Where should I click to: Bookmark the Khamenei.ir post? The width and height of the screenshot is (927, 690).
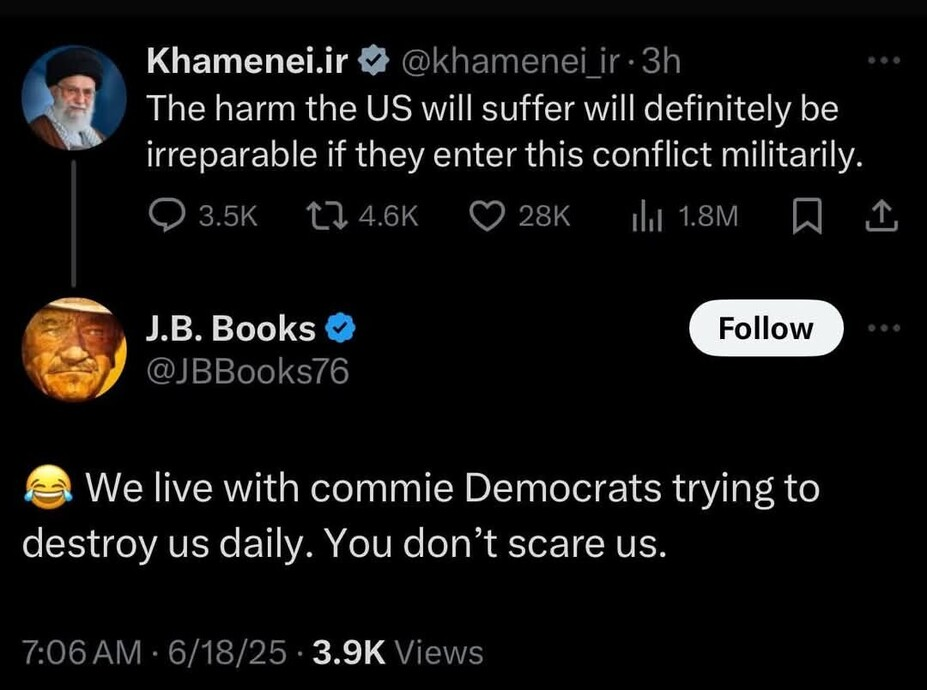pyautogui.click(x=803, y=217)
